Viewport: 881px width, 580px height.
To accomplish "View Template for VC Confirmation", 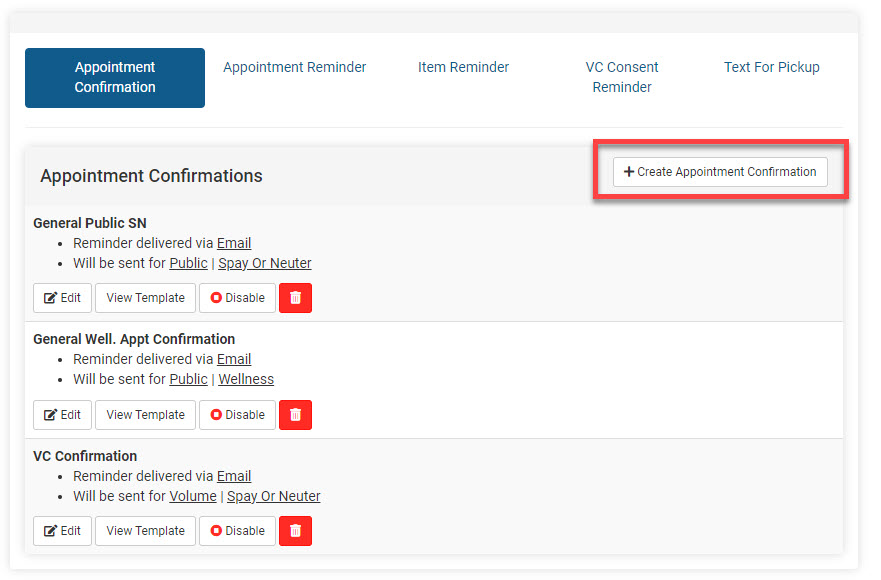I will tap(145, 531).
